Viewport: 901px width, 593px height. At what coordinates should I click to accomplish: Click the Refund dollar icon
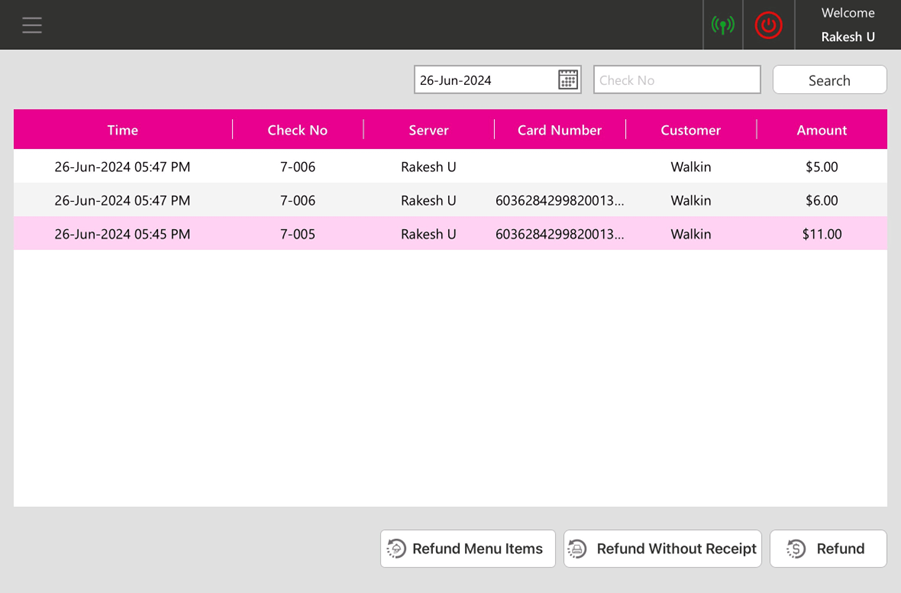(x=796, y=548)
